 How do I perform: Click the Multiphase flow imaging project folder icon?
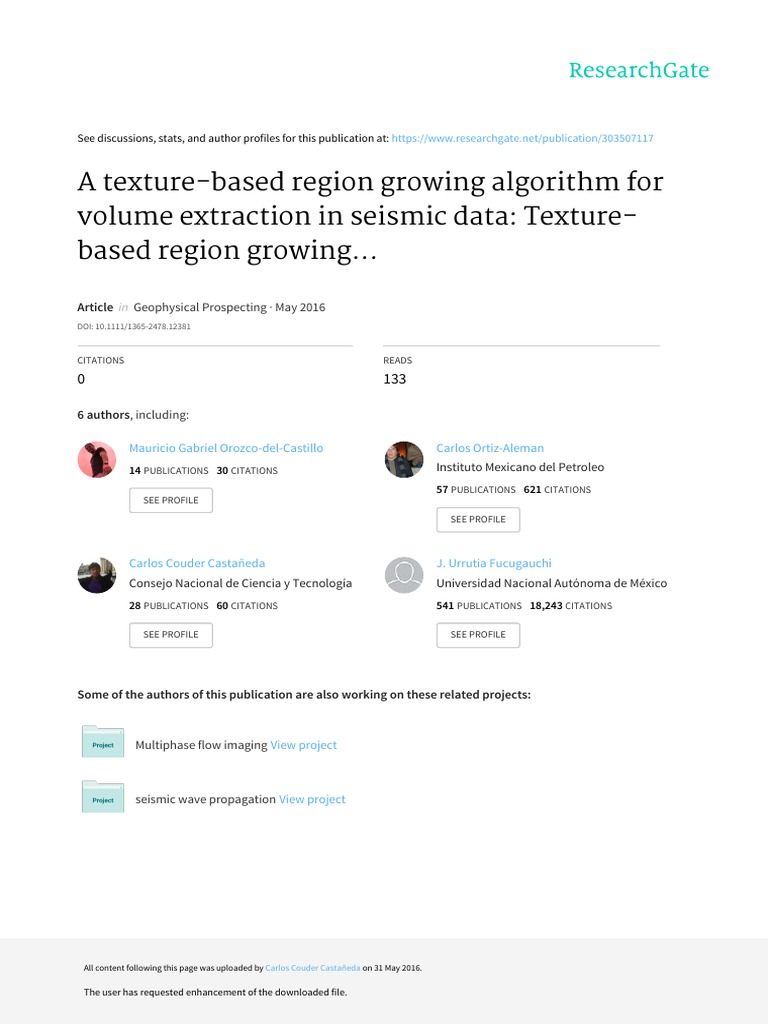click(103, 741)
